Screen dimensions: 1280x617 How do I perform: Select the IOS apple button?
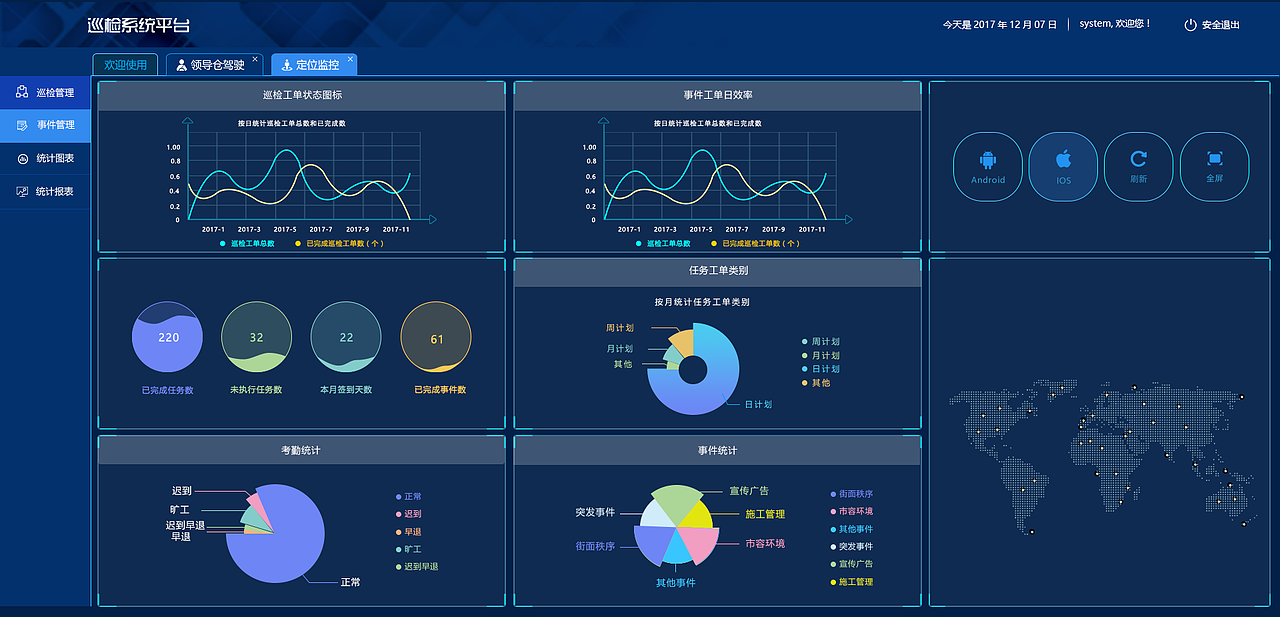click(1063, 167)
